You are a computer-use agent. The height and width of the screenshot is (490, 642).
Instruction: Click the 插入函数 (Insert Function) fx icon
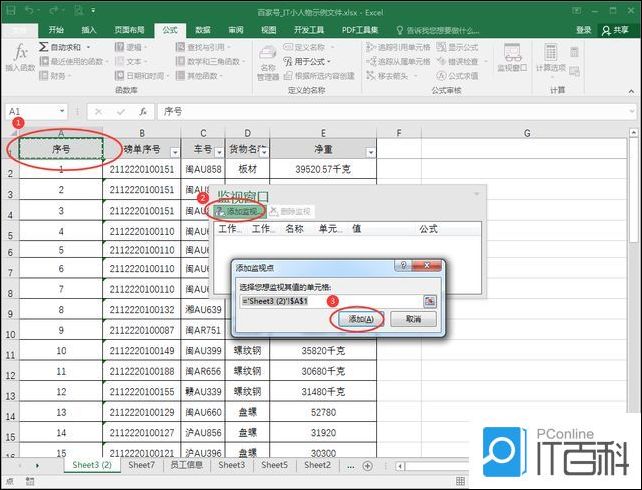click(20, 58)
